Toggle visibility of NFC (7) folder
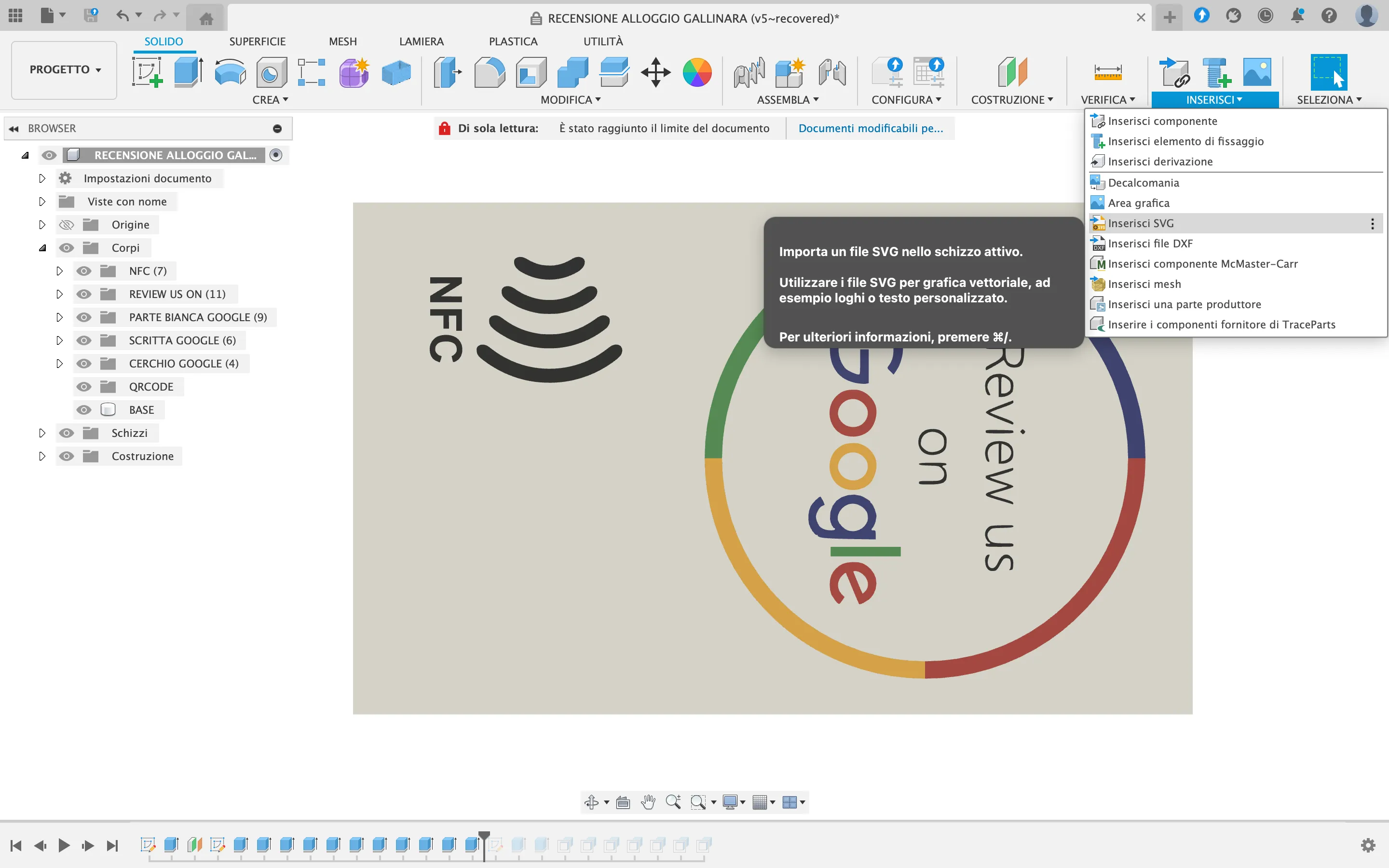The width and height of the screenshot is (1389, 868). pyautogui.click(x=84, y=271)
